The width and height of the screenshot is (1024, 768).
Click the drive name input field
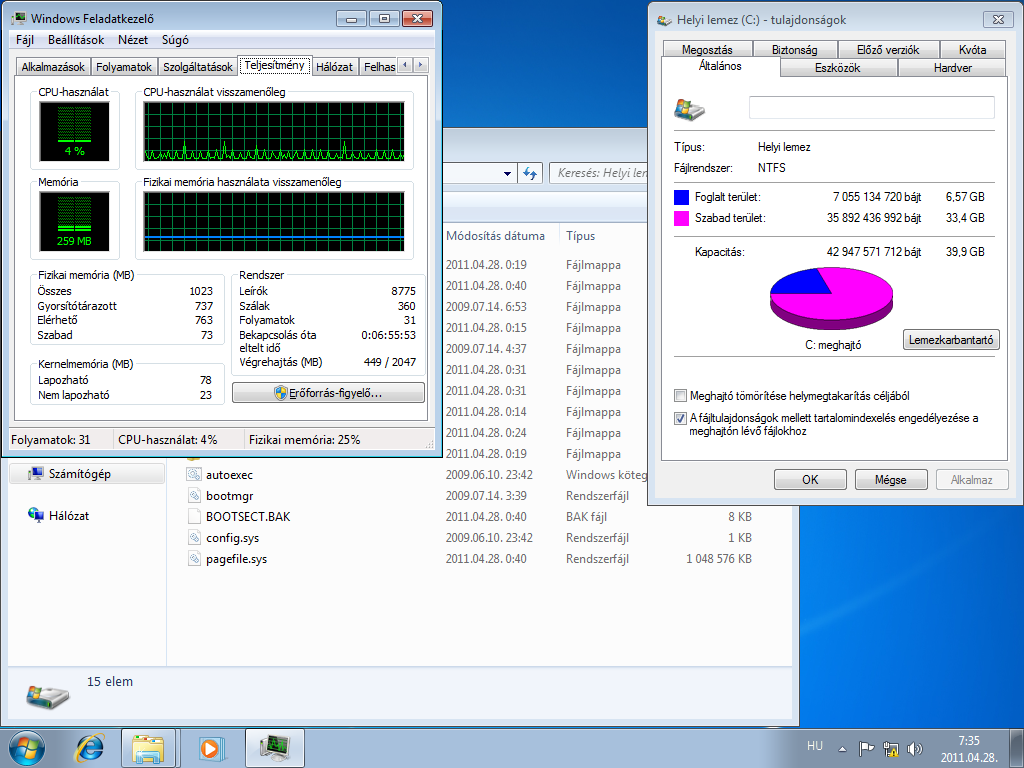click(872, 108)
